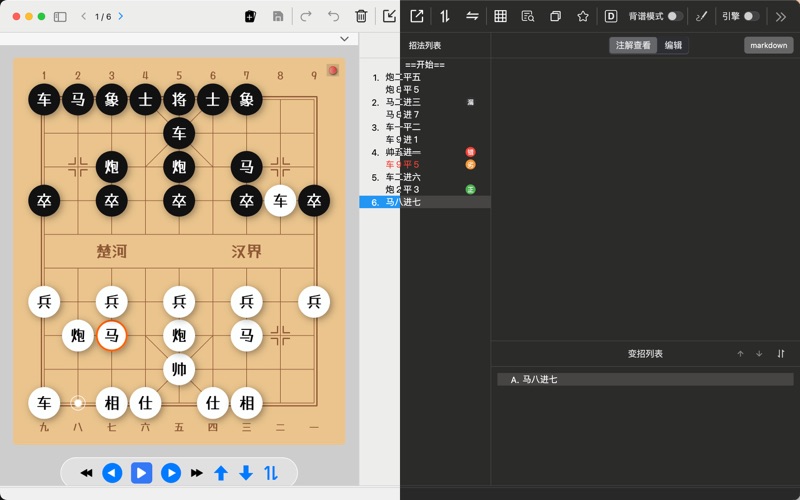Click the brush annotation tool icon

[x=701, y=16]
